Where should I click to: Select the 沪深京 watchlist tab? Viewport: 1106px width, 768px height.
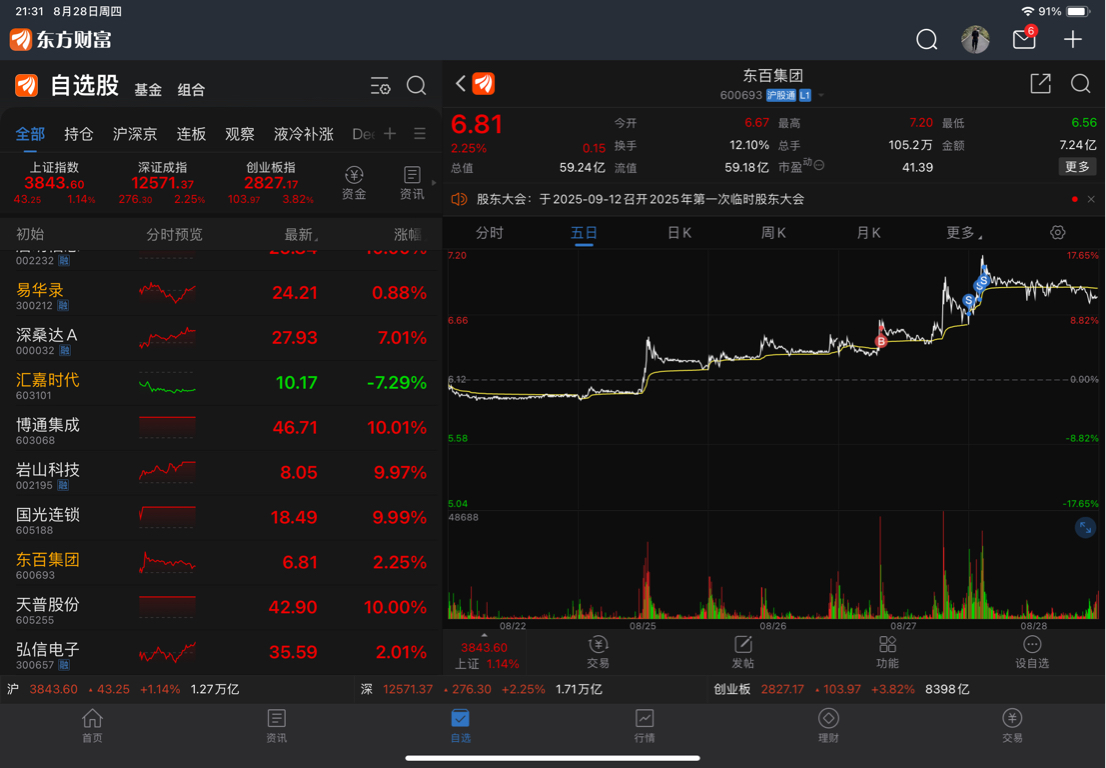point(135,134)
